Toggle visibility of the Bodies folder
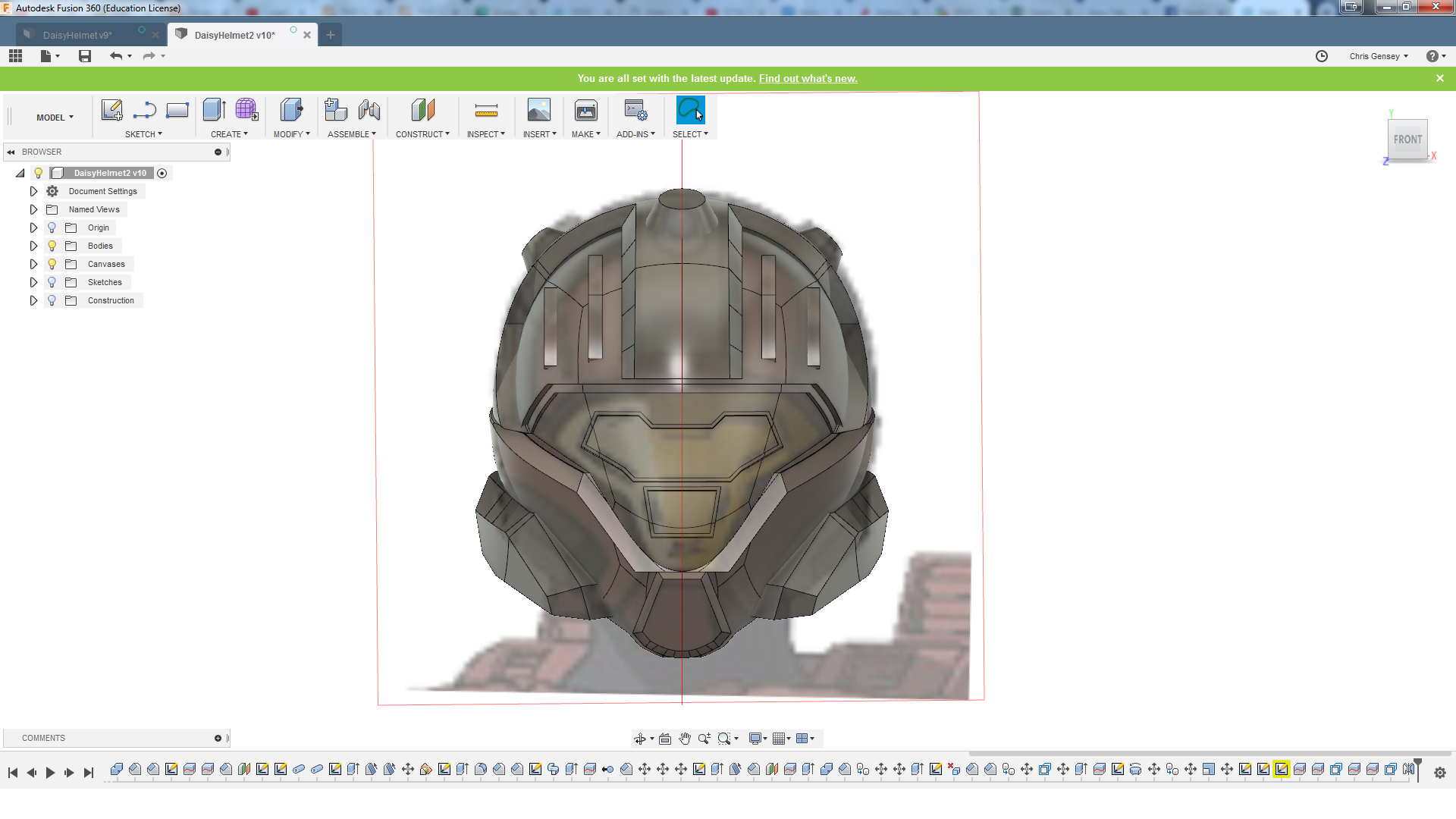 52,246
